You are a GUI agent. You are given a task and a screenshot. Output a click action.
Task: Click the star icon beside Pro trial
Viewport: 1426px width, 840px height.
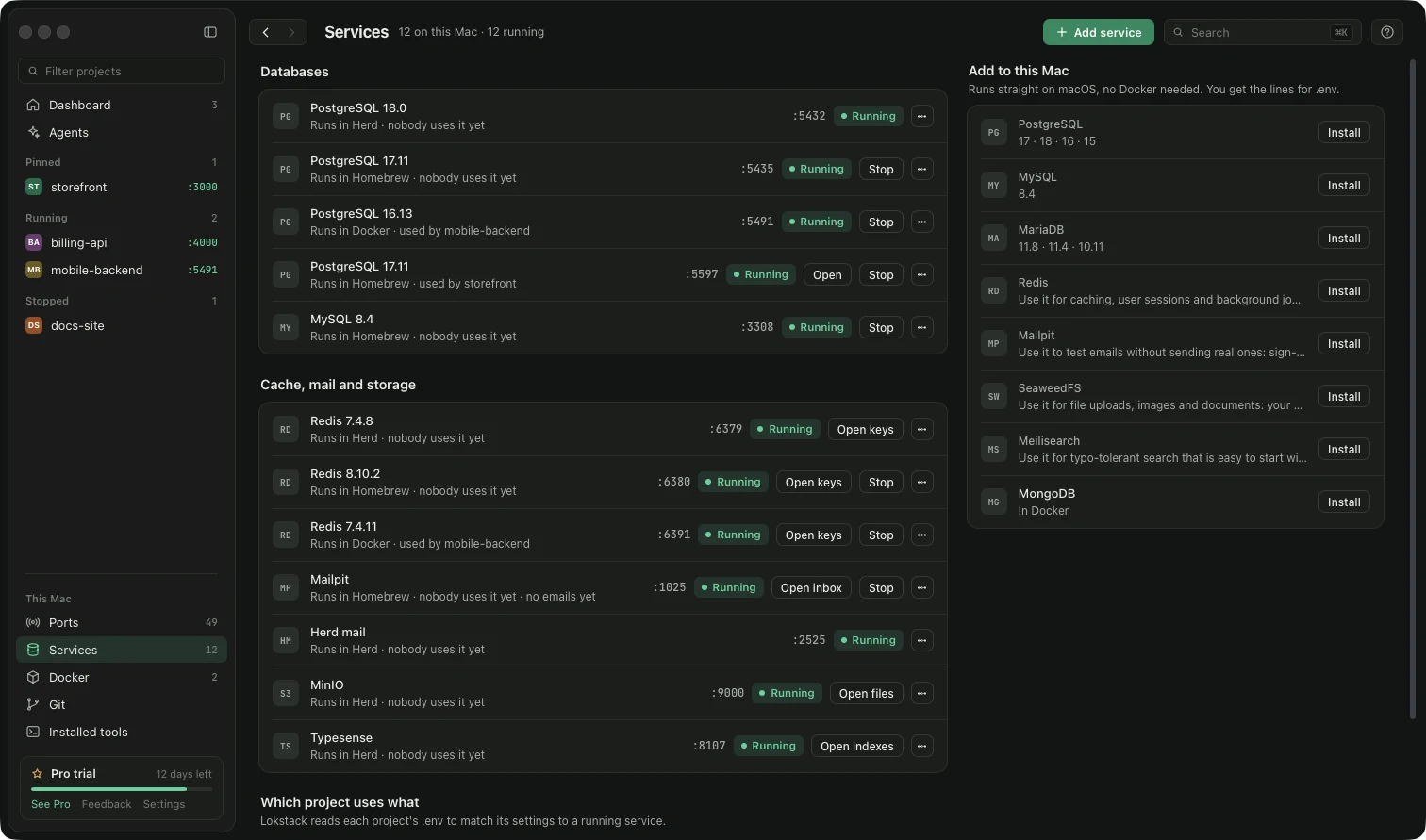pos(38,773)
